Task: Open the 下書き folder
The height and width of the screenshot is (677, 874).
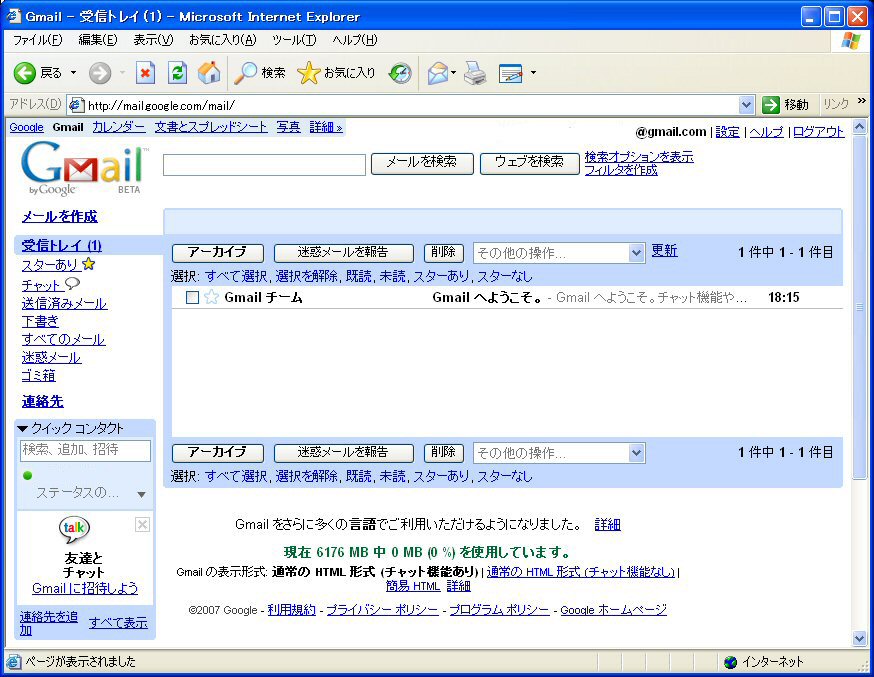Action: coord(40,322)
